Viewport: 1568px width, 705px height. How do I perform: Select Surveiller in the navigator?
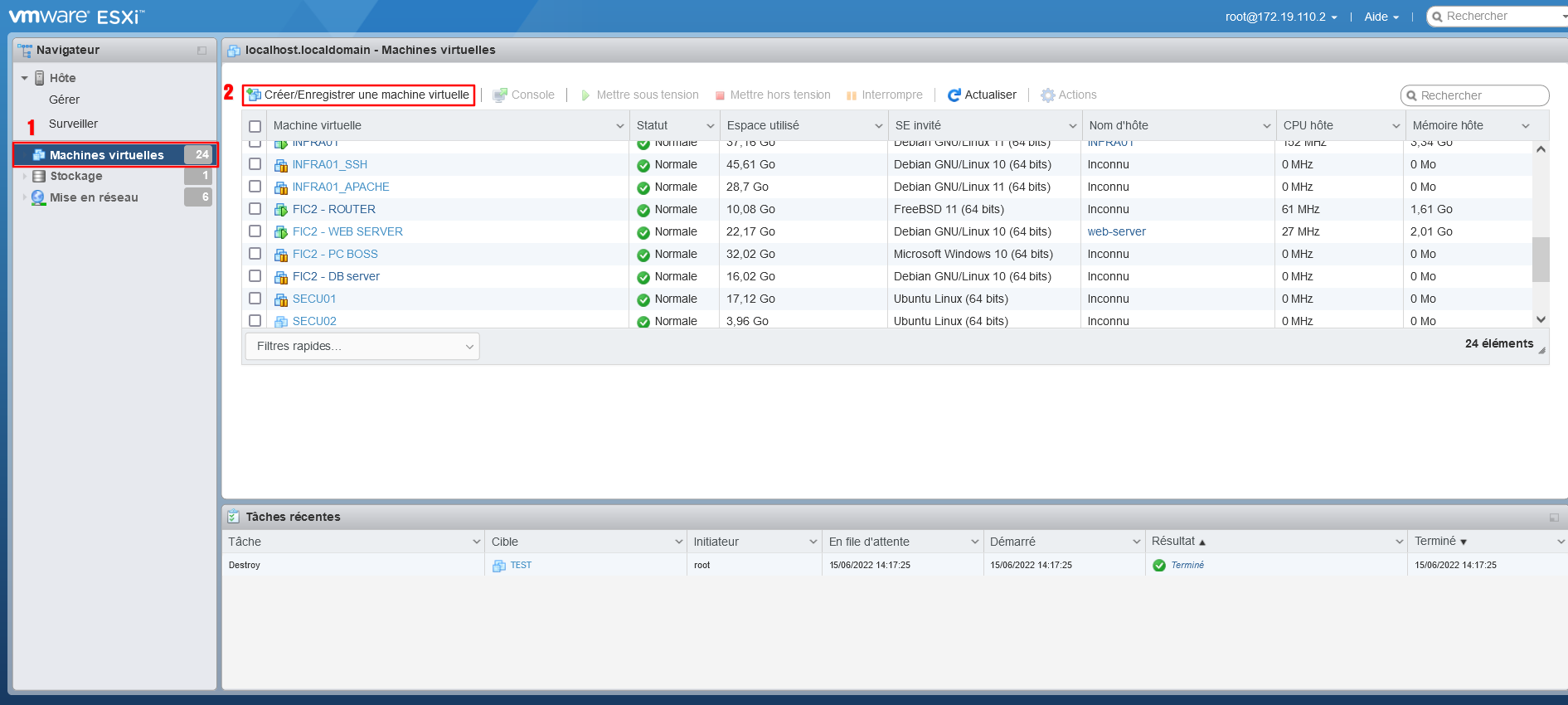pyautogui.click(x=73, y=124)
